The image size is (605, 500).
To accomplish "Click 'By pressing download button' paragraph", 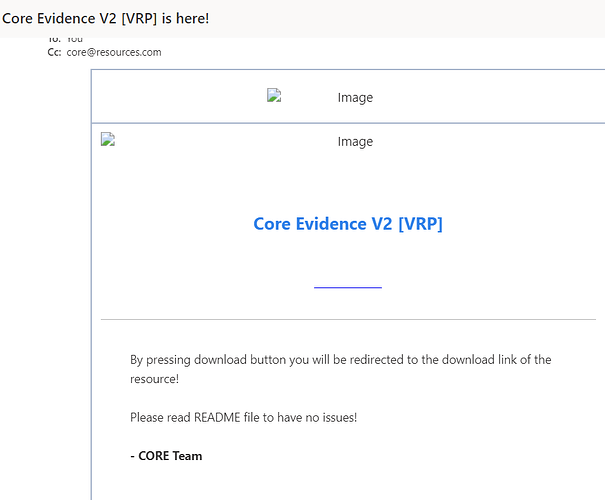I will pos(340,369).
